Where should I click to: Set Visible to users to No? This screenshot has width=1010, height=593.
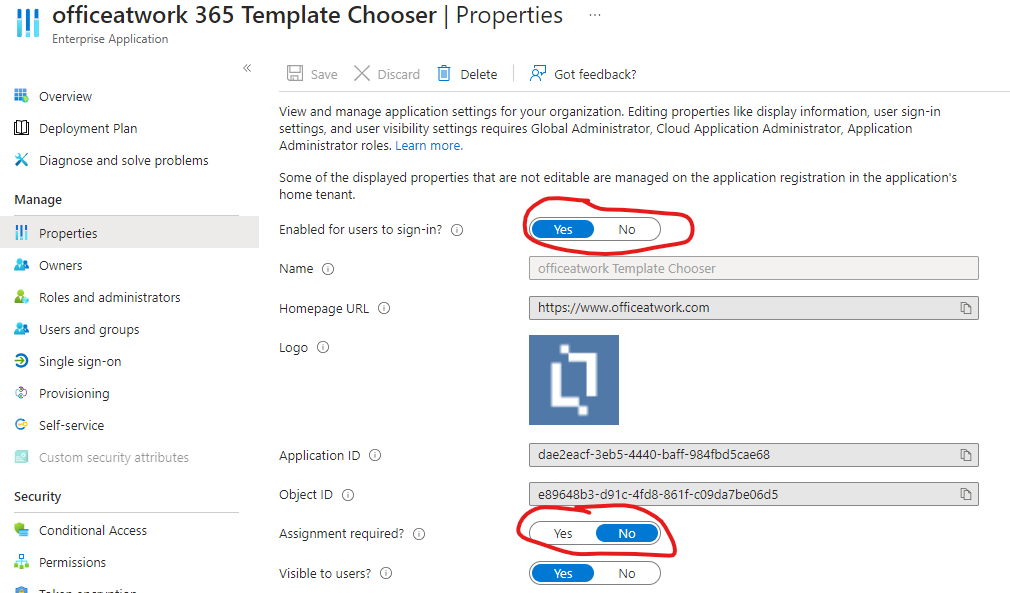point(627,574)
